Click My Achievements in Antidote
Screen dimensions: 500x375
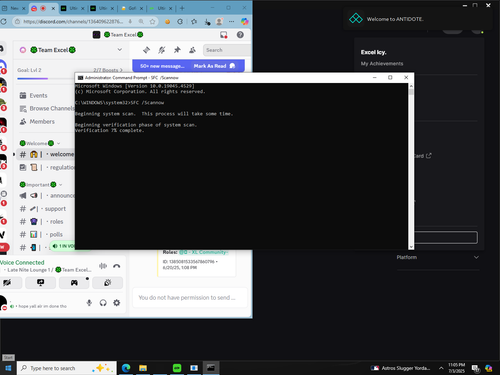[382, 64]
